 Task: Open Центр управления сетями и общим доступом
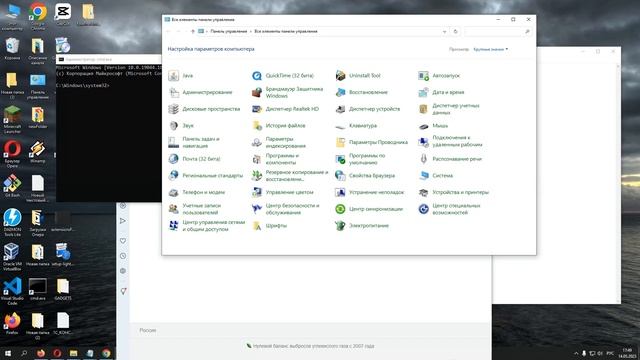(207, 226)
